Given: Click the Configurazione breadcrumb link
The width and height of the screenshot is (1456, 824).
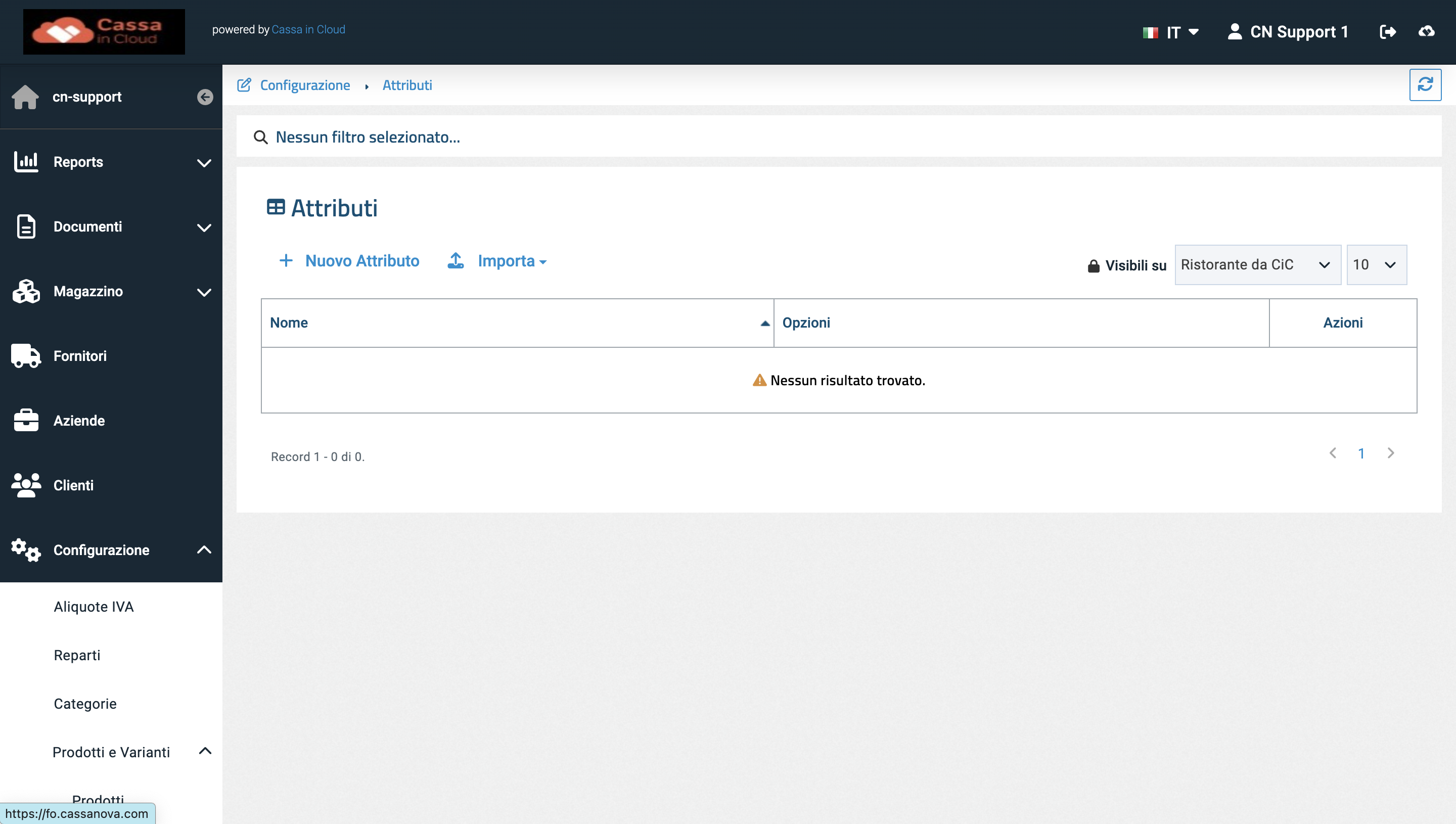Looking at the screenshot, I should pyautogui.click(x=304, y=85).
